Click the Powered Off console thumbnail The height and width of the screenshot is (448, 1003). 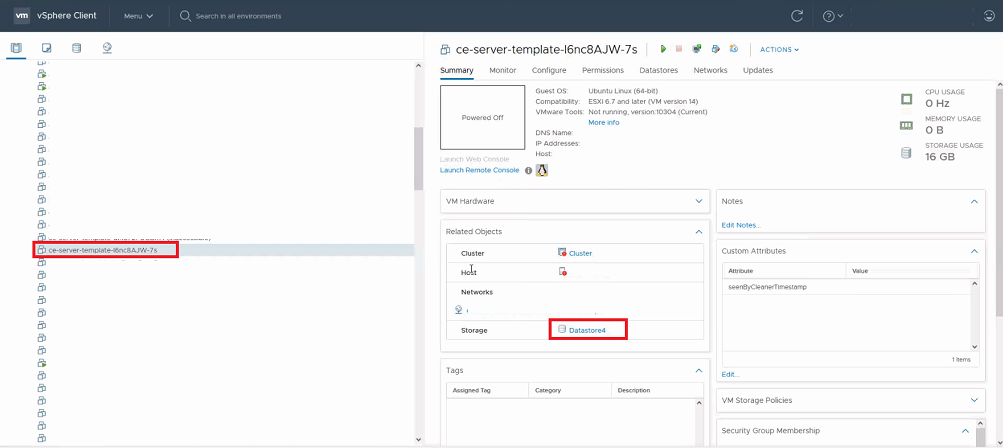coord(482,118)
